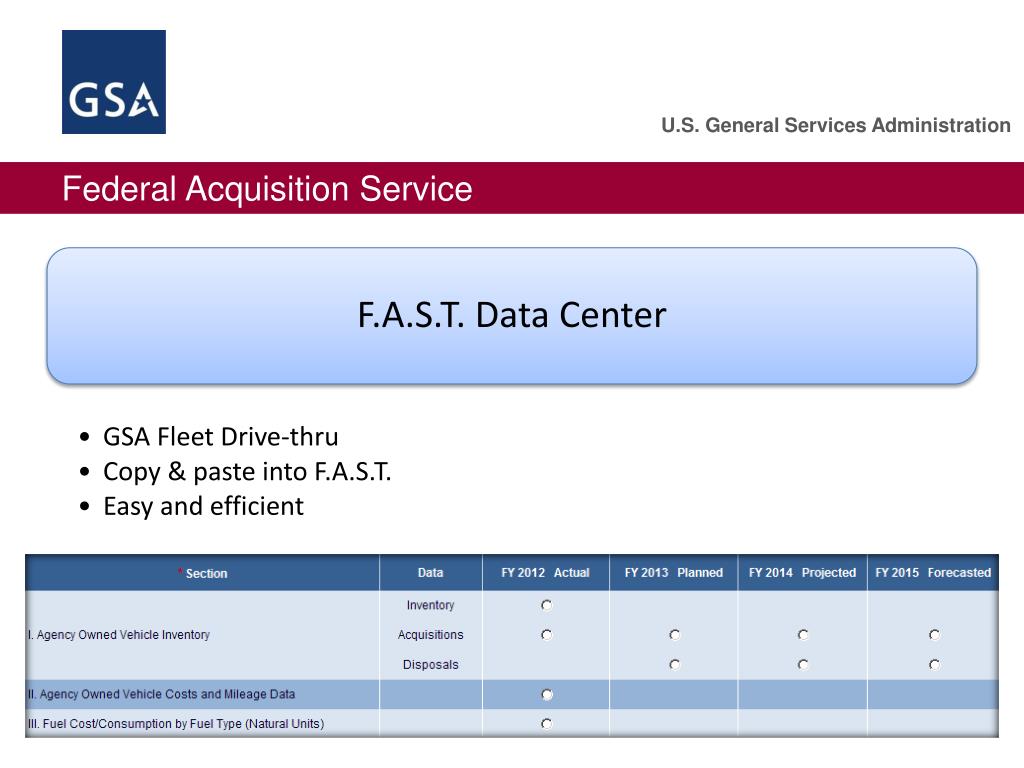
Task: Select Acquisitions radio for FY 2014 Projected
Action: click(x=803, y=635)
